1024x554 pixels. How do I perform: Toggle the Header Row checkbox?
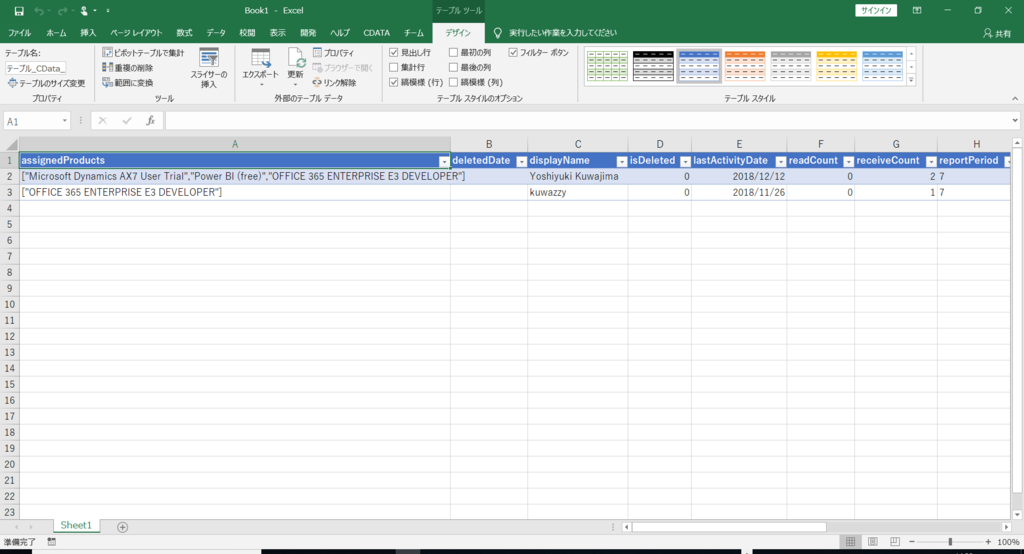(394, 52)
